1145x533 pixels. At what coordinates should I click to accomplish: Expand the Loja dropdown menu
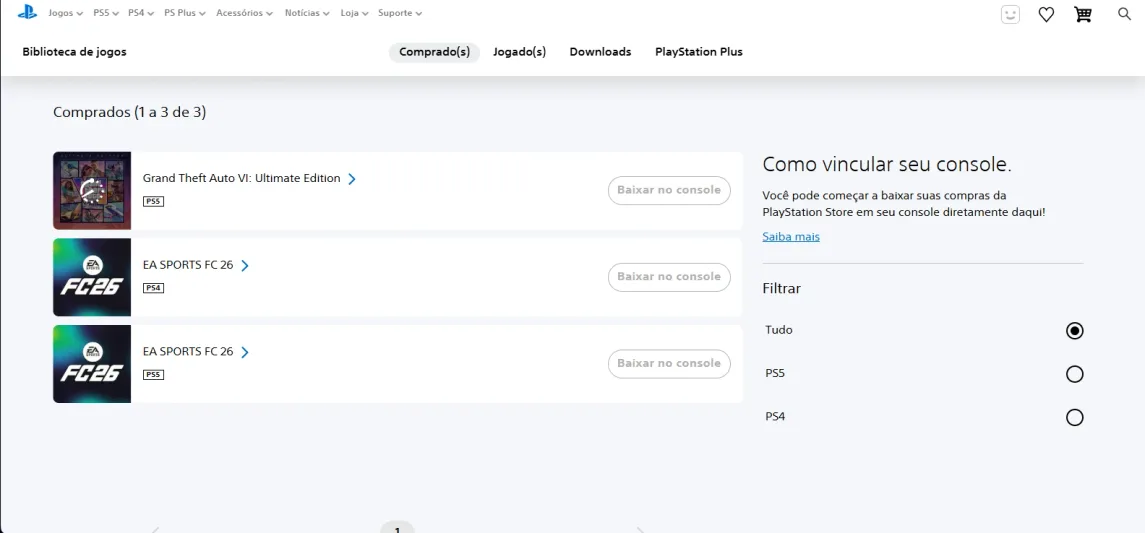pyautogui.click(x=354, y=13)
